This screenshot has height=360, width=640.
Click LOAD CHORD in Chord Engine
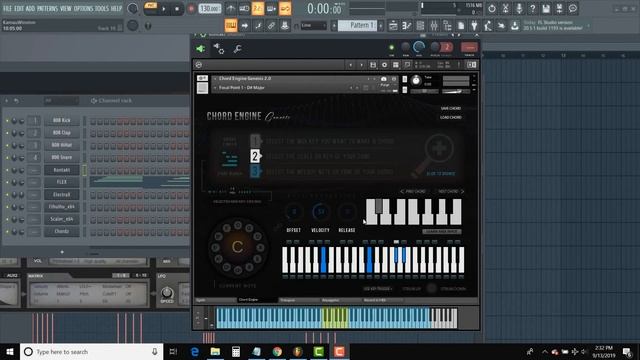point(451,117)
